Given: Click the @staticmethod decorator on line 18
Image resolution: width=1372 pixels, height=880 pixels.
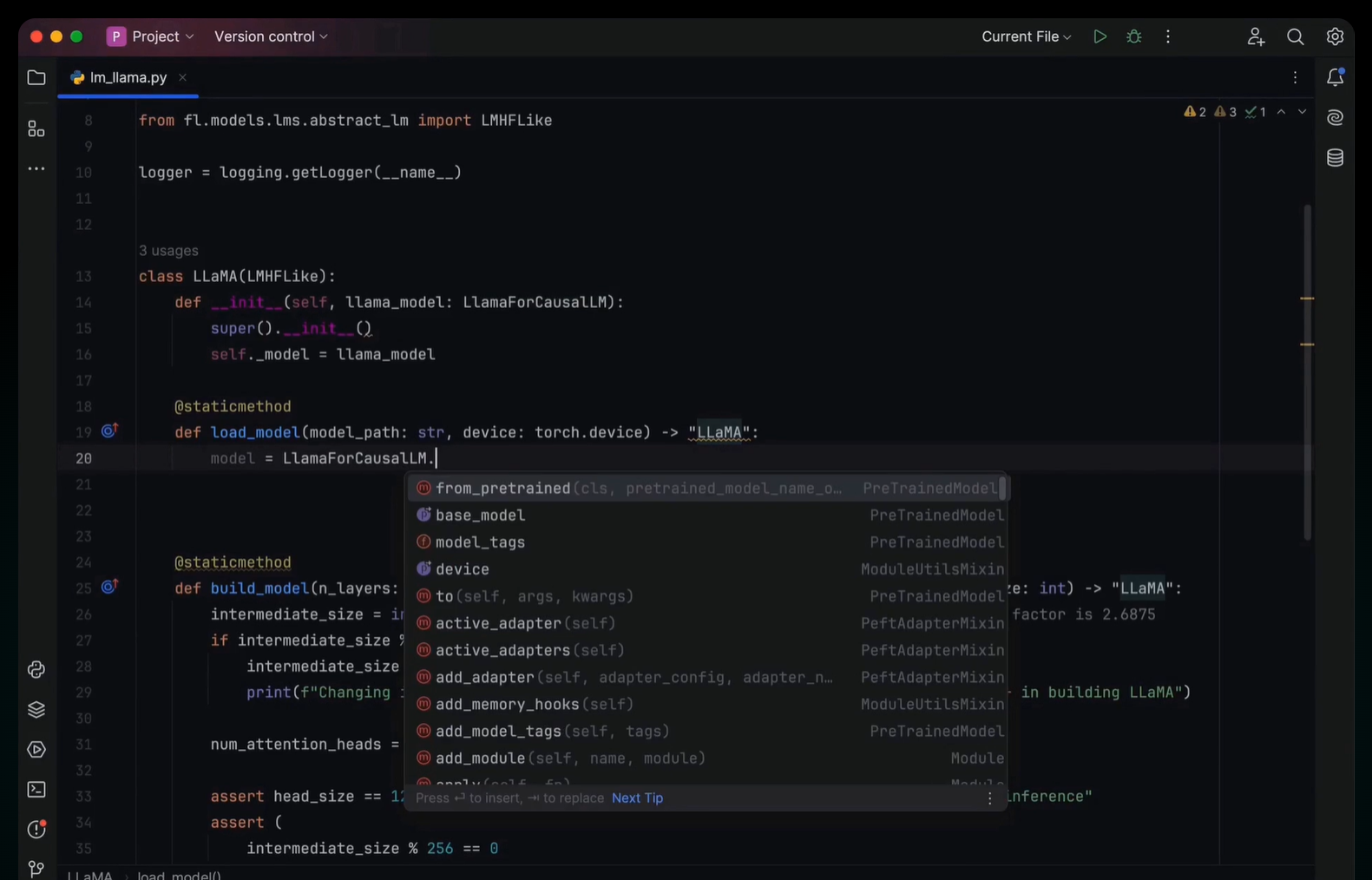Looking at the screenshot, I should [x=233, y=406].
